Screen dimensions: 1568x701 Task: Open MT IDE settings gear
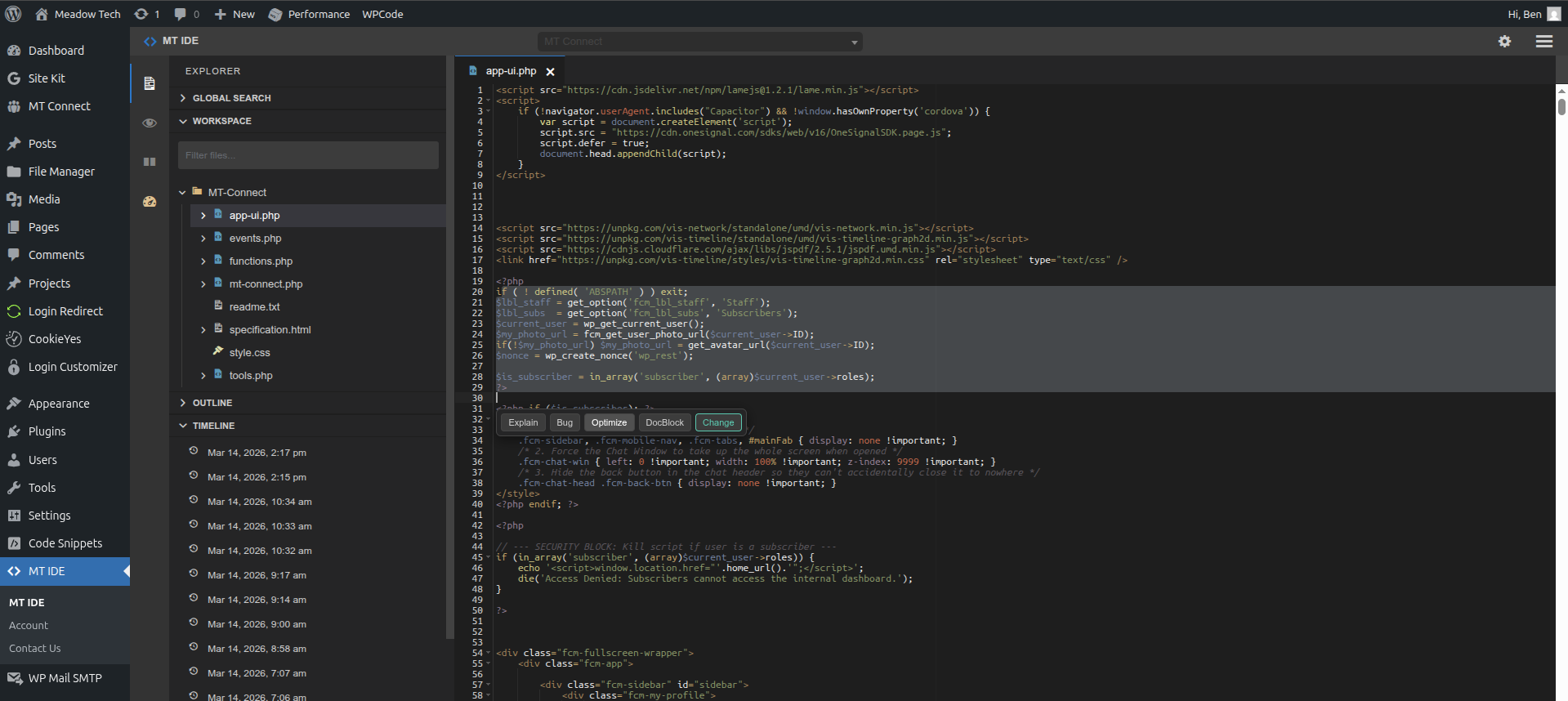1504,41
